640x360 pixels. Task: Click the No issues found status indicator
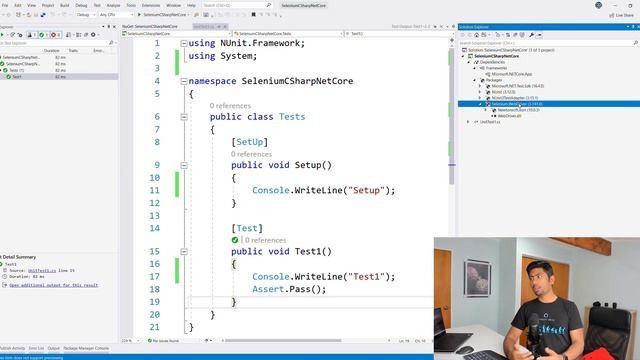163,340
